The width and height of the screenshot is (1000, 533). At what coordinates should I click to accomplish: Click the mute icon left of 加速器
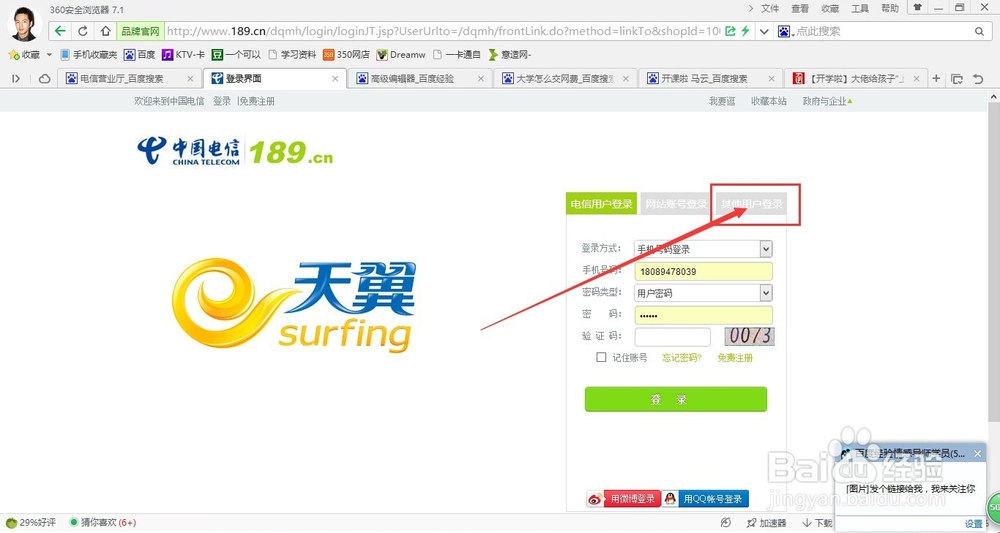(x=726, y=523)
